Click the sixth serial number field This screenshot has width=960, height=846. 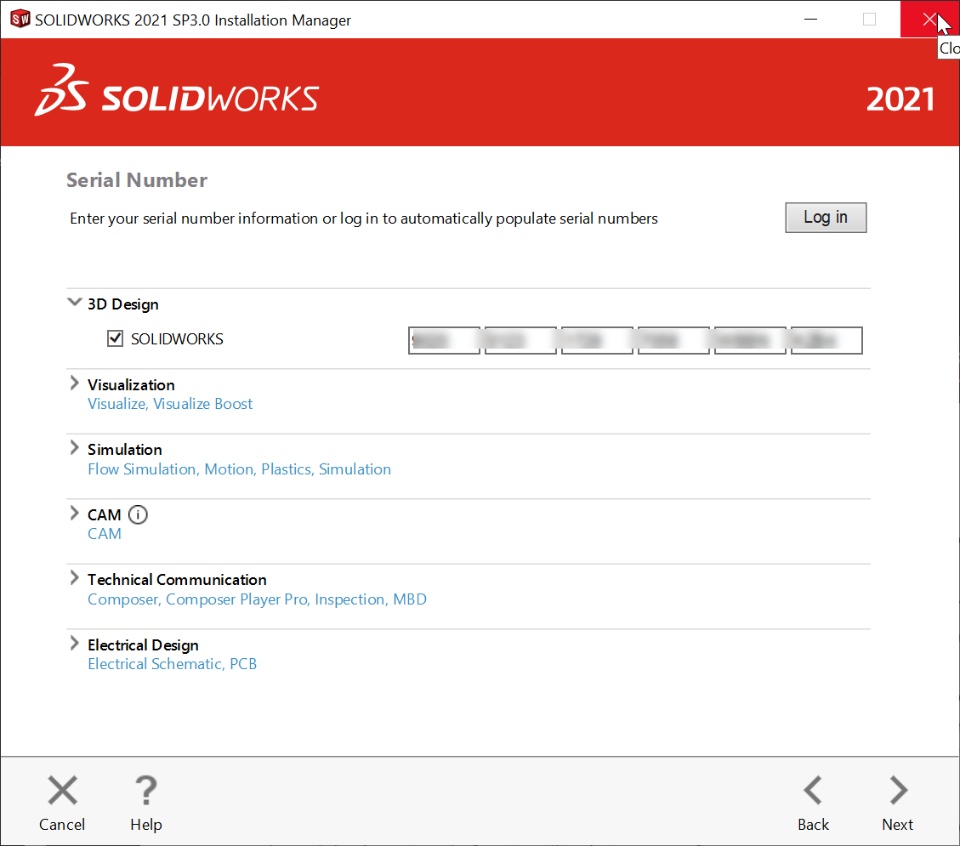tap(827, 340)
